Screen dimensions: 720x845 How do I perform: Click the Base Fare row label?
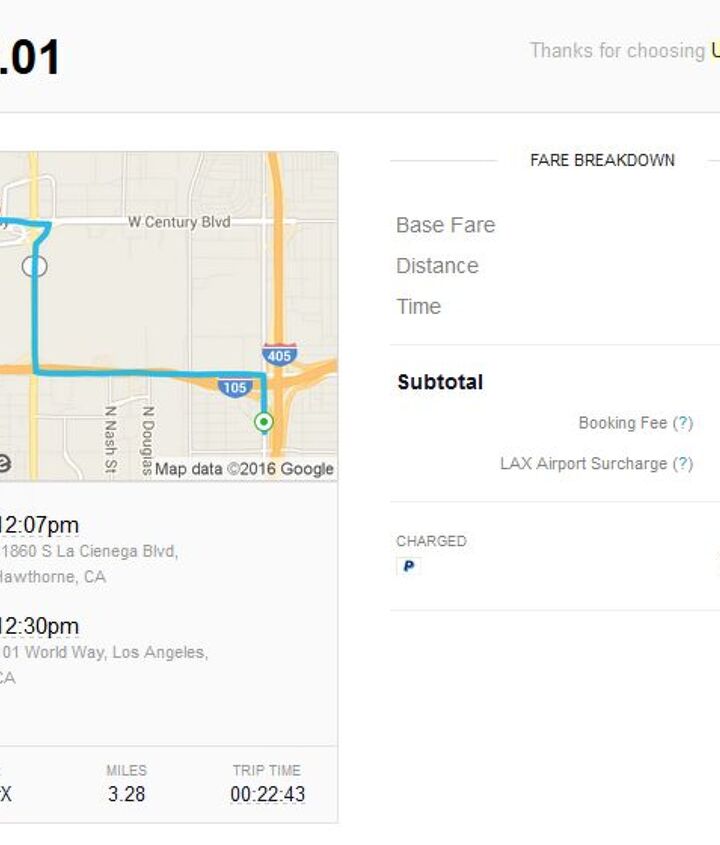coord(445,225)
